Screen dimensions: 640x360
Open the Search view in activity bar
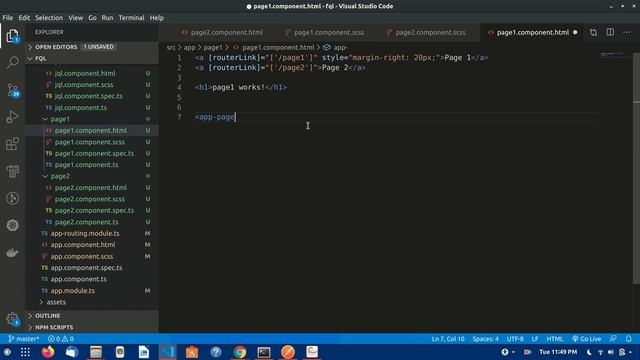[12, 62]
